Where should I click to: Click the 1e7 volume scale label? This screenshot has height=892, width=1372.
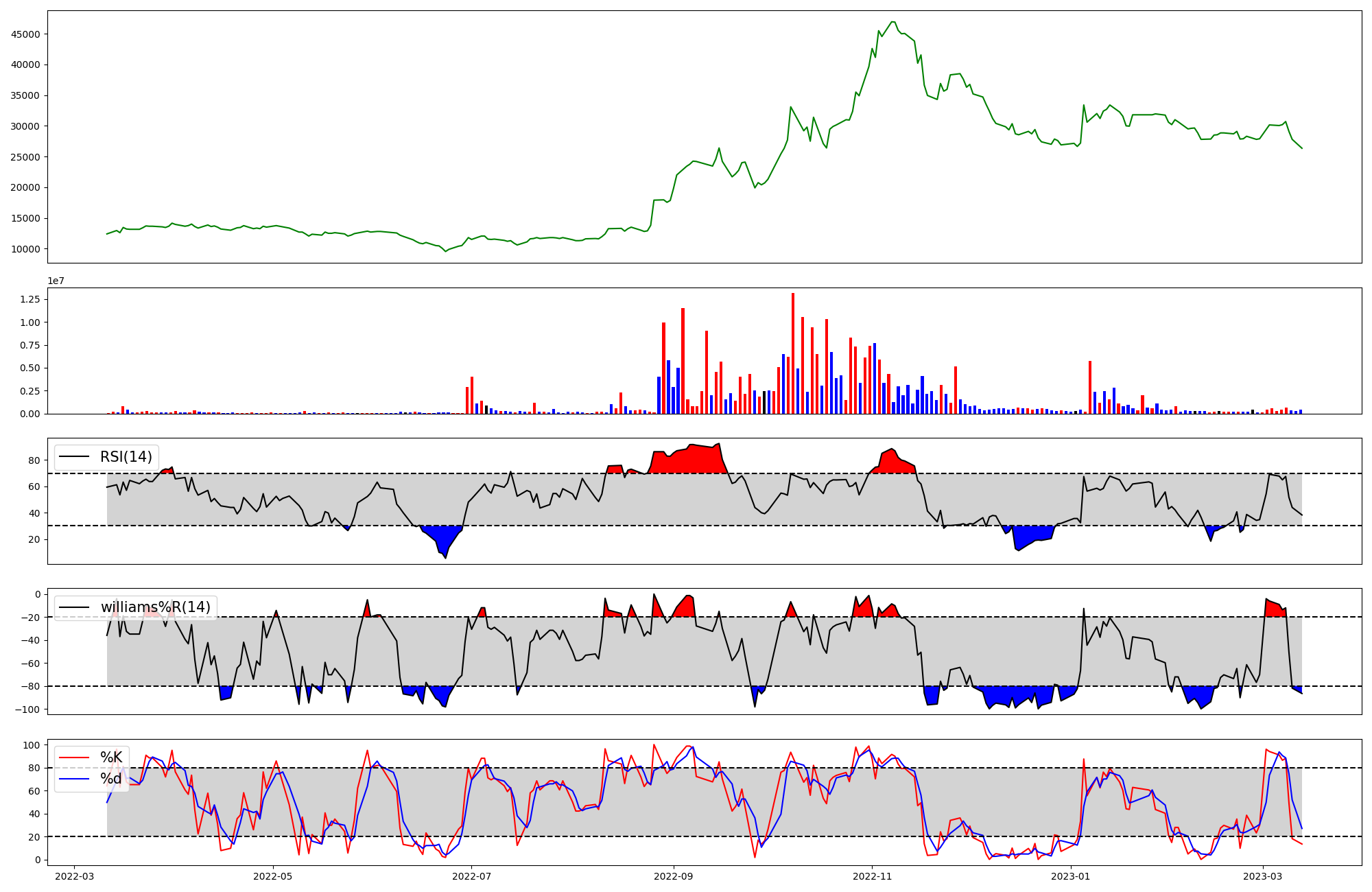point(56,281)
